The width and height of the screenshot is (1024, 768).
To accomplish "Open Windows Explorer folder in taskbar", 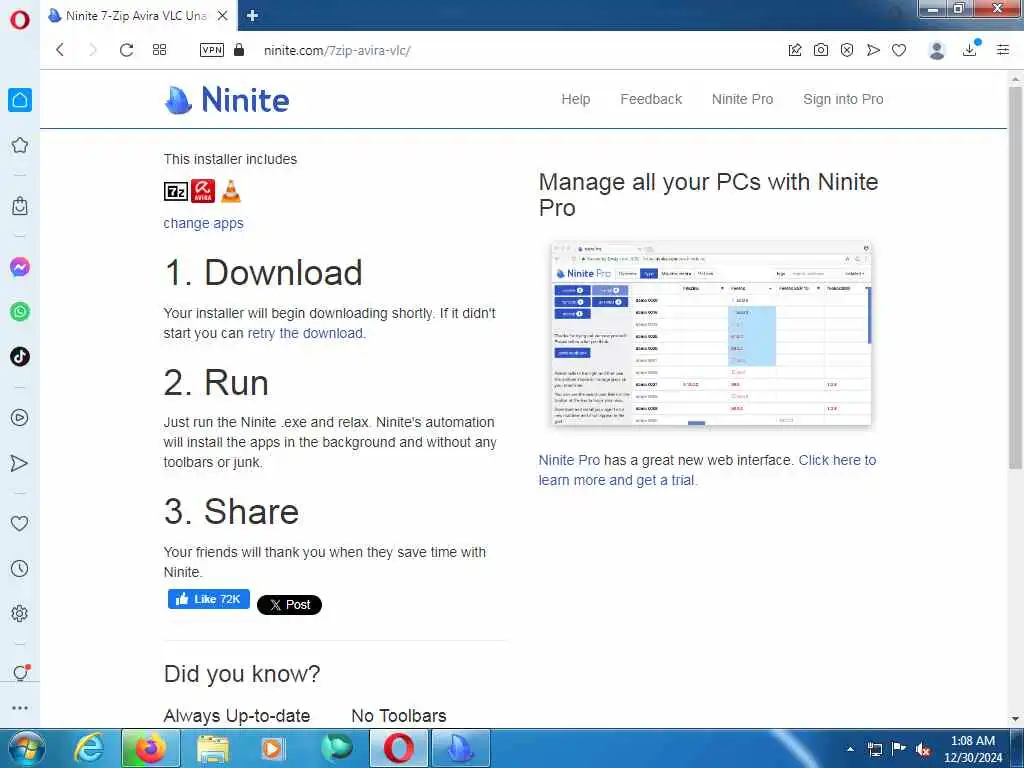I will [213, 748].
